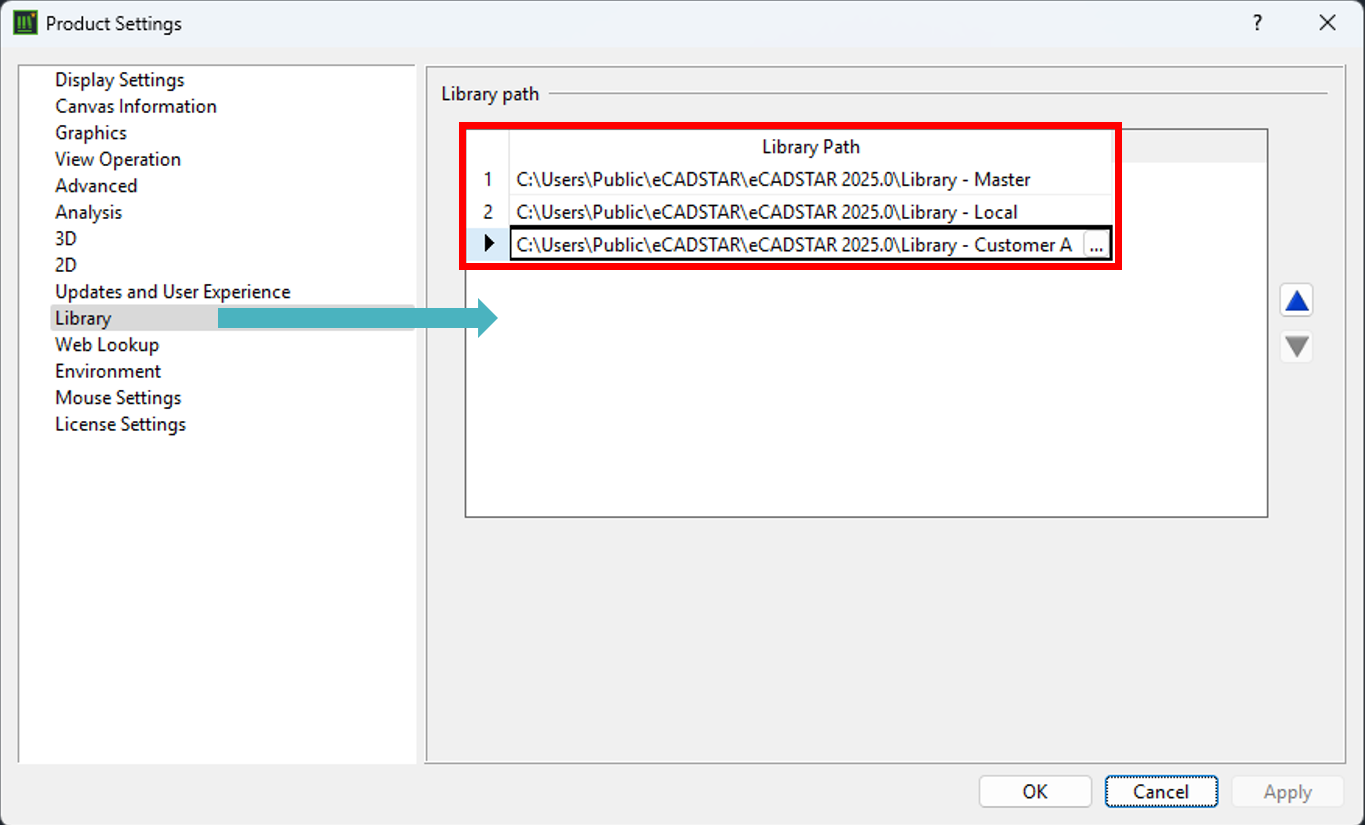Select the 2D settings category
This screenshot has width=1365, height=825.
[x=66, y=265]
